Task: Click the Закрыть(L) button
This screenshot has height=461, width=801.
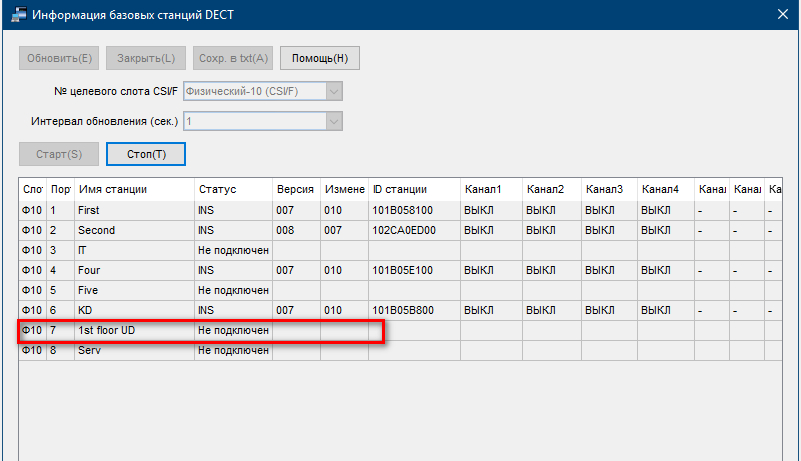Action: 146,58
